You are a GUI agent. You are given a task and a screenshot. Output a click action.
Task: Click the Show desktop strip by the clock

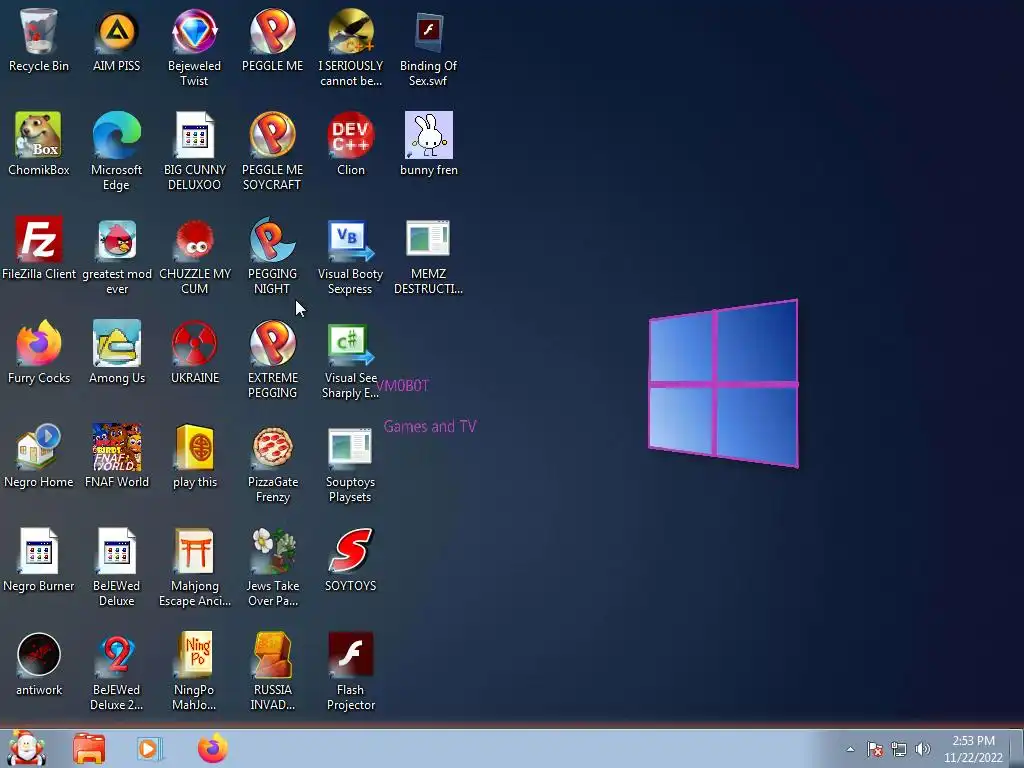tap(1017, 748)
